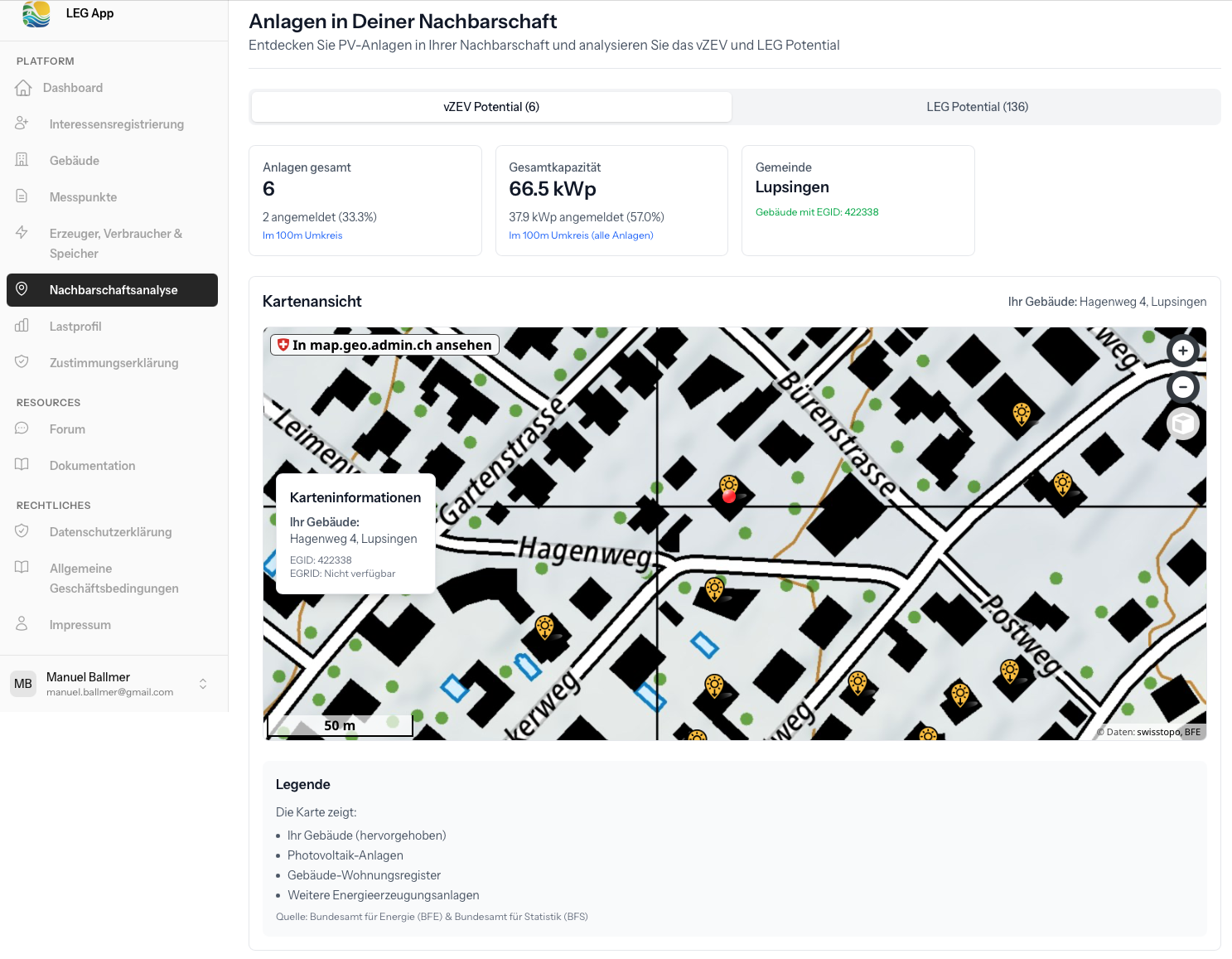Zoom in on the map
This screenshot has height=959, width=1232.
[1182, 351]
